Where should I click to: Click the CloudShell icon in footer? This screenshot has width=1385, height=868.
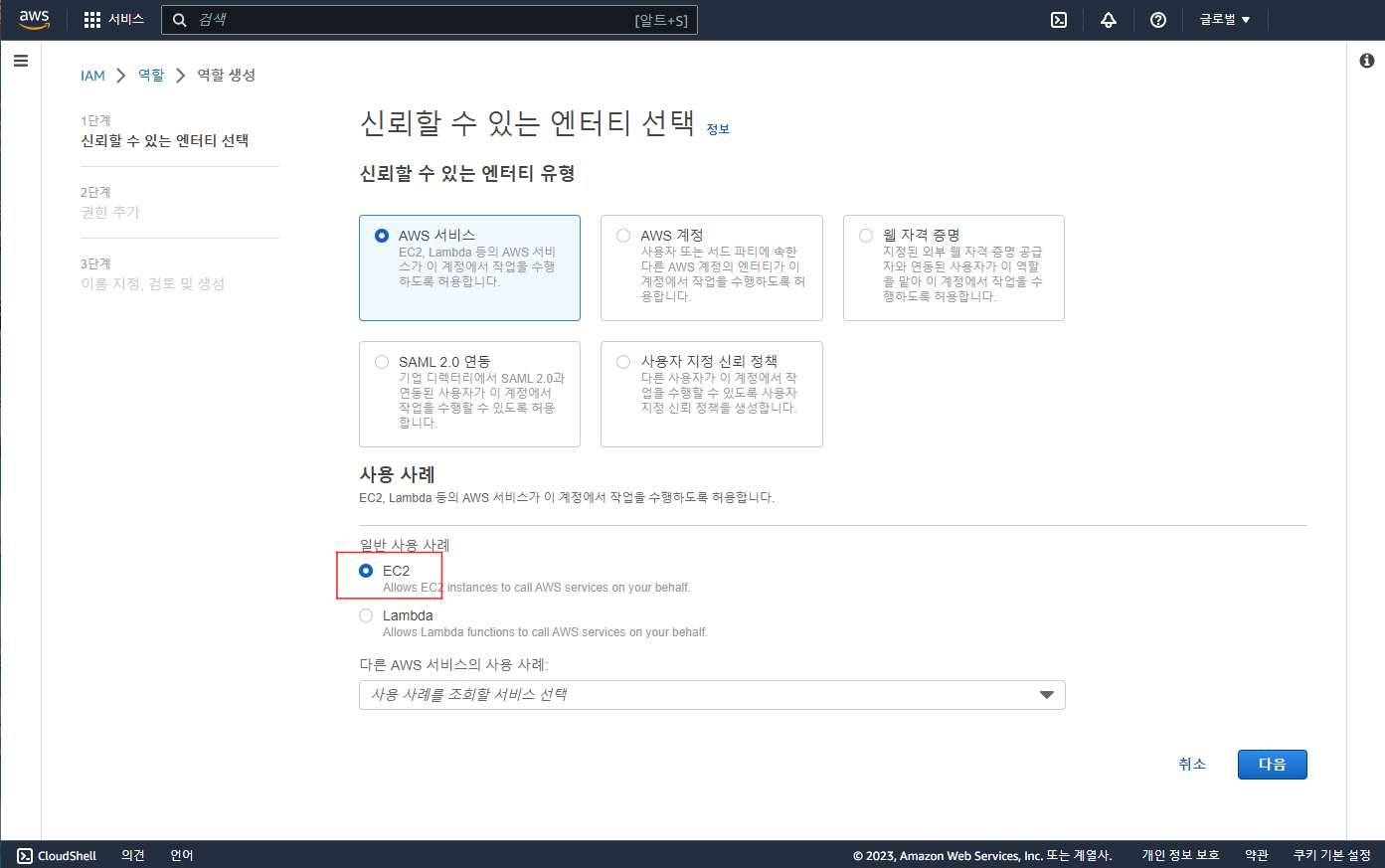(25, 855)
